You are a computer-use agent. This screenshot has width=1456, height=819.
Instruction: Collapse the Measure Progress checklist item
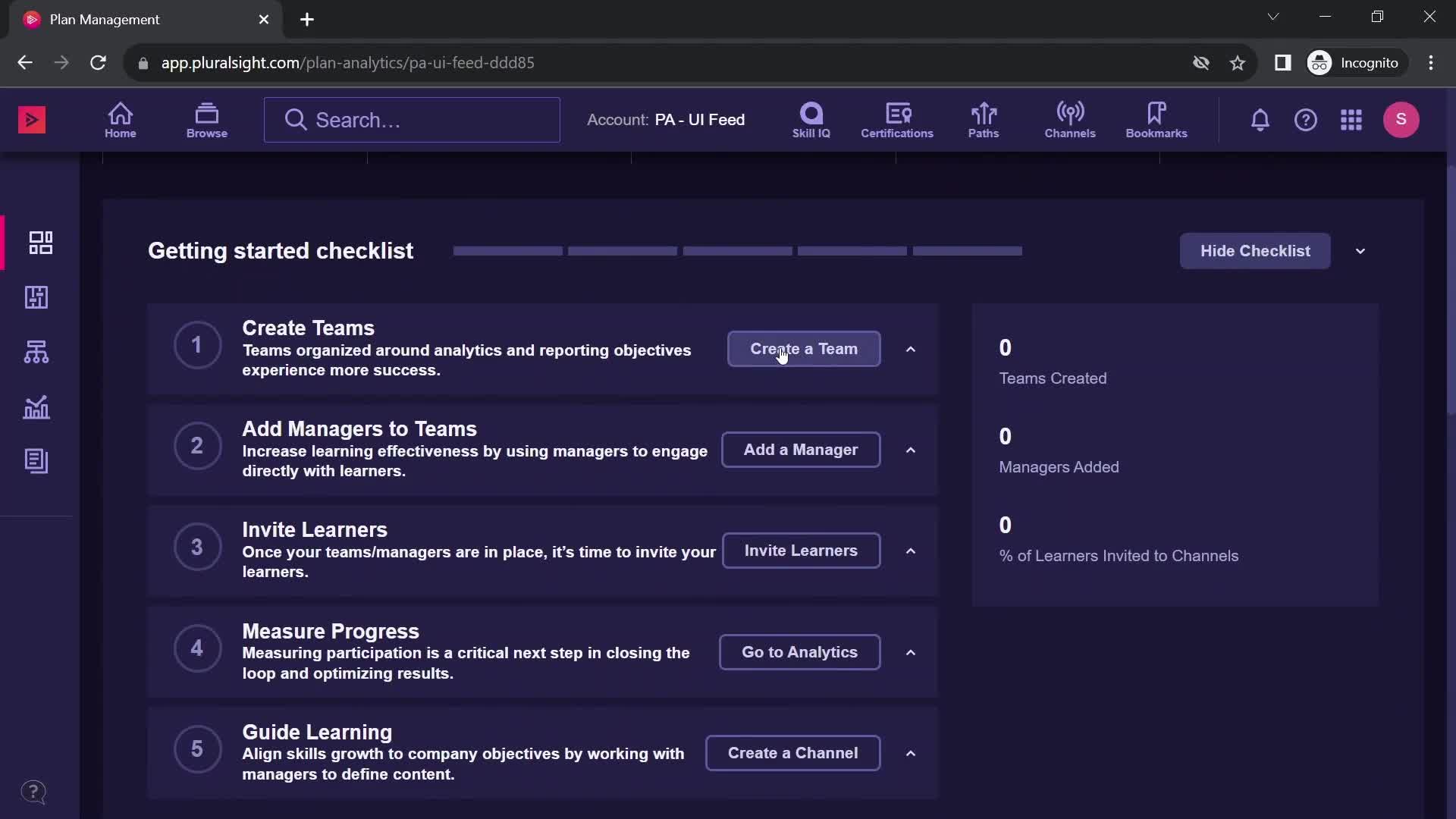(911, 653)
